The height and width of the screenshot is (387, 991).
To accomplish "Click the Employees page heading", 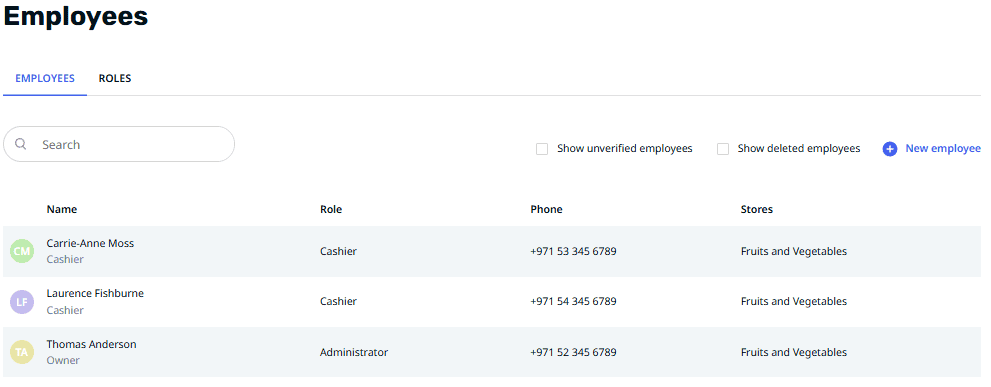I will (x=76, y=16).
